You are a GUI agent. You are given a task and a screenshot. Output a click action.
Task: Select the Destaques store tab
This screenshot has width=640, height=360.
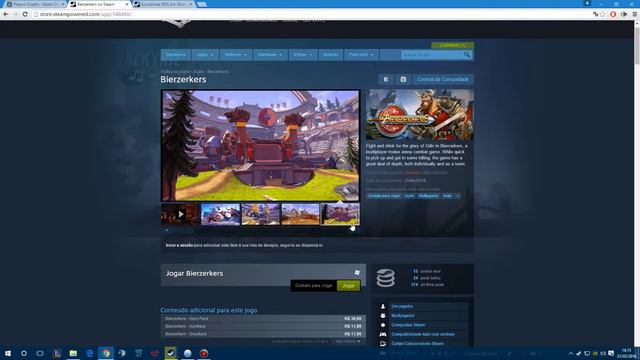click(x=176, y=55)
